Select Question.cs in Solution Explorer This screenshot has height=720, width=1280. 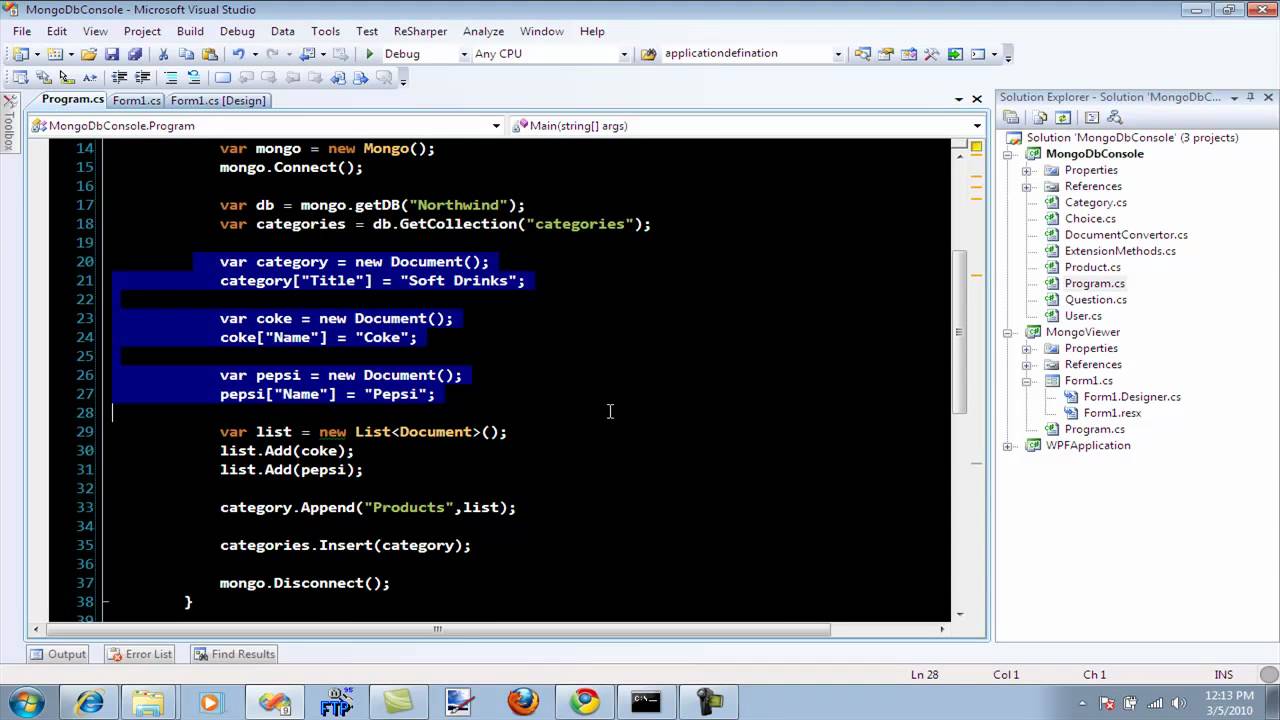coord(1095,300)
